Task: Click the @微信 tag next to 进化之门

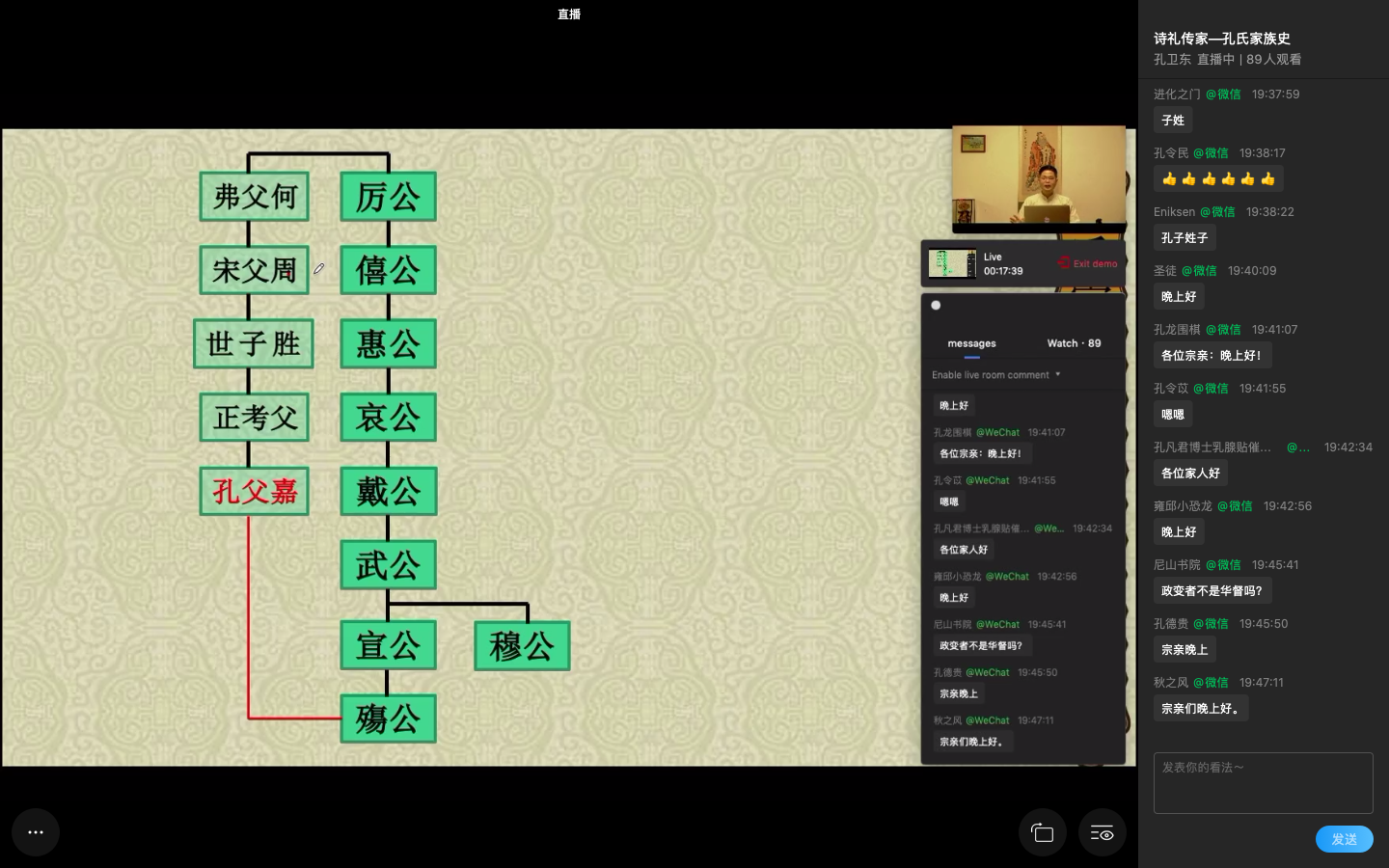Action: (x=1223, y=95)
